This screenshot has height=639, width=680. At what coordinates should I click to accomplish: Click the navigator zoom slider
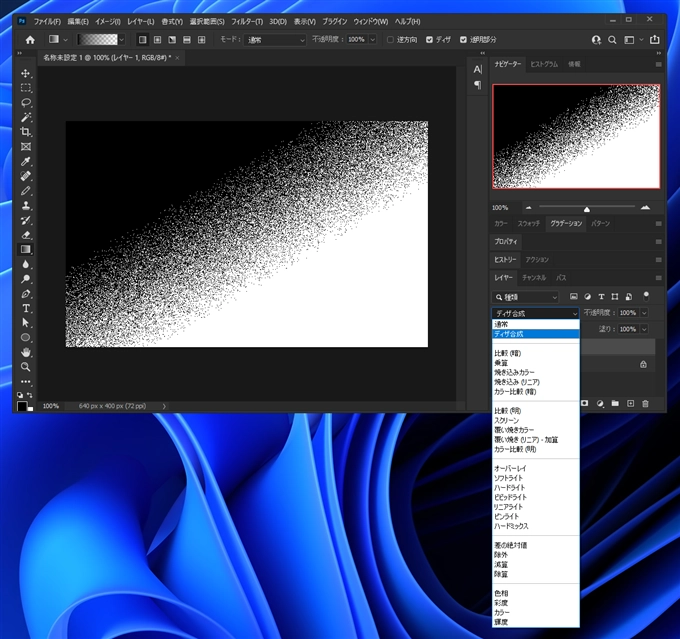586,207
